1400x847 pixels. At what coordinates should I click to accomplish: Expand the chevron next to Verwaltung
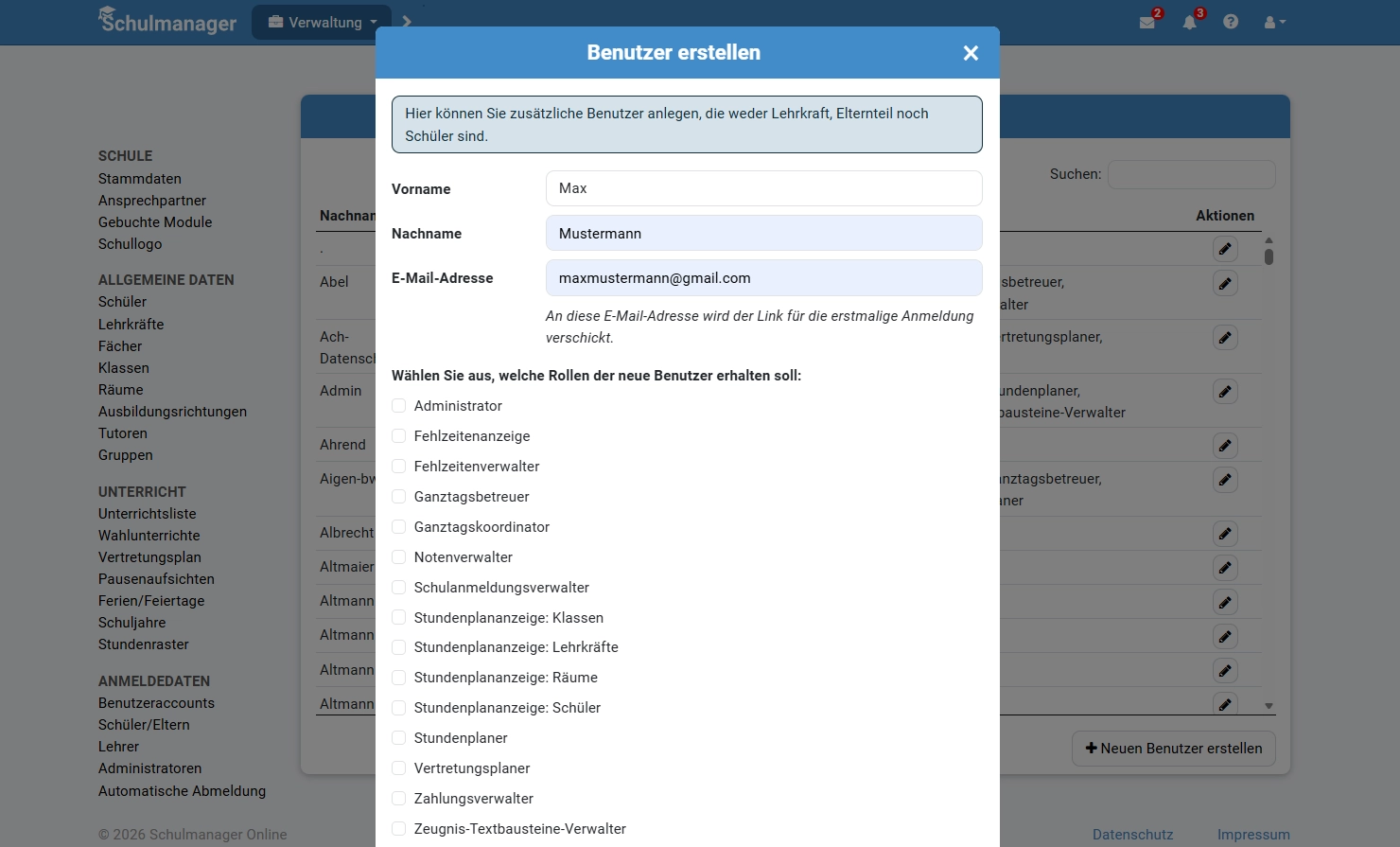407,22
